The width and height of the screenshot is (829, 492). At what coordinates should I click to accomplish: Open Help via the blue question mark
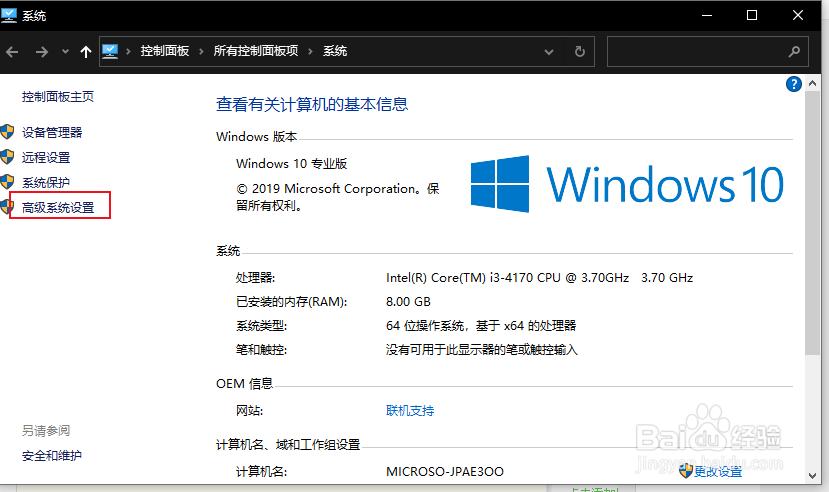tap(794, 84)
